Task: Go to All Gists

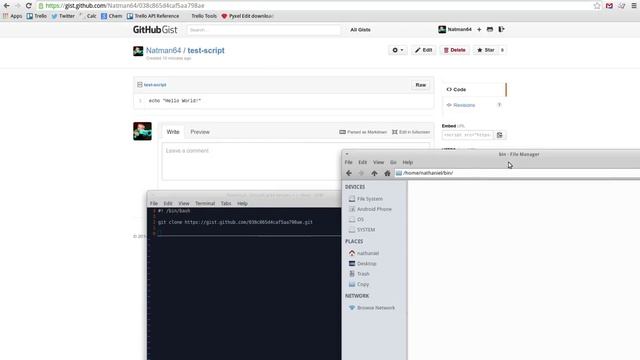Action: pyautogui.click(x=360, y=30)
